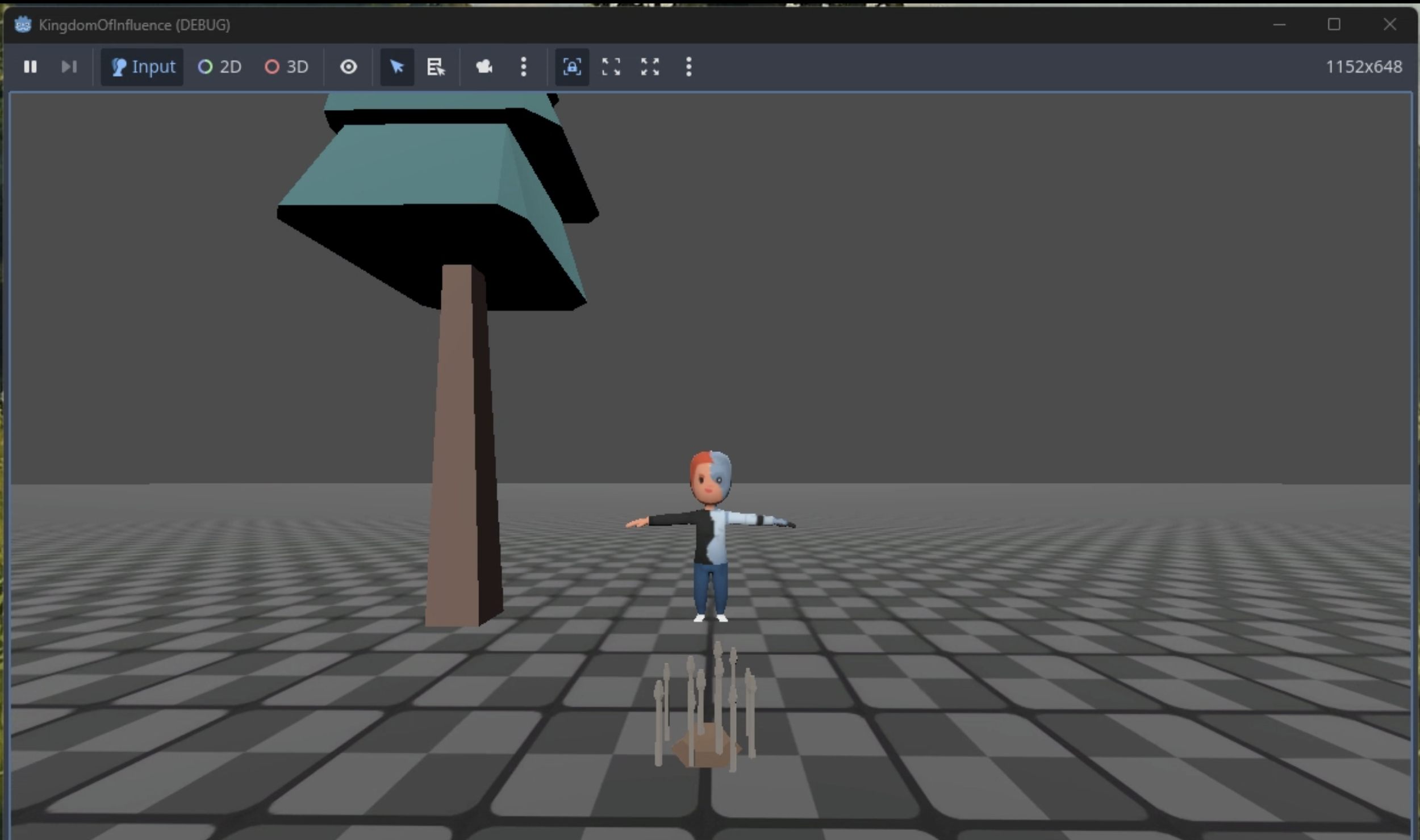Open the window menu via the Godot icon
1420x840 pixels.
(23, 24)
